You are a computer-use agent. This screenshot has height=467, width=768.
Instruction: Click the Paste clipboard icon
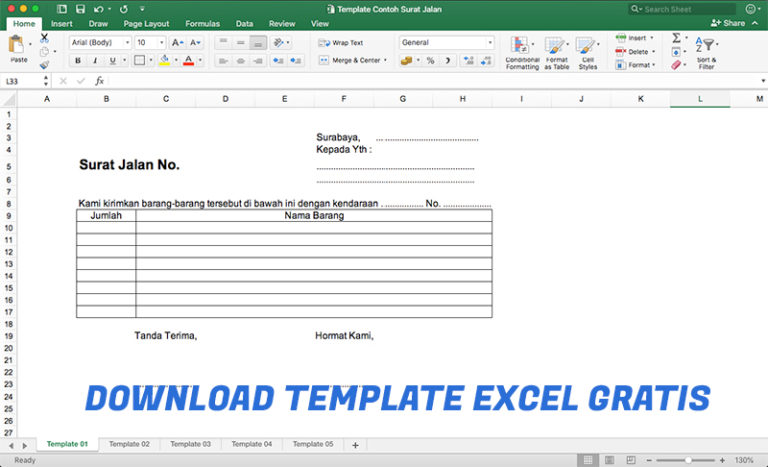17,46
